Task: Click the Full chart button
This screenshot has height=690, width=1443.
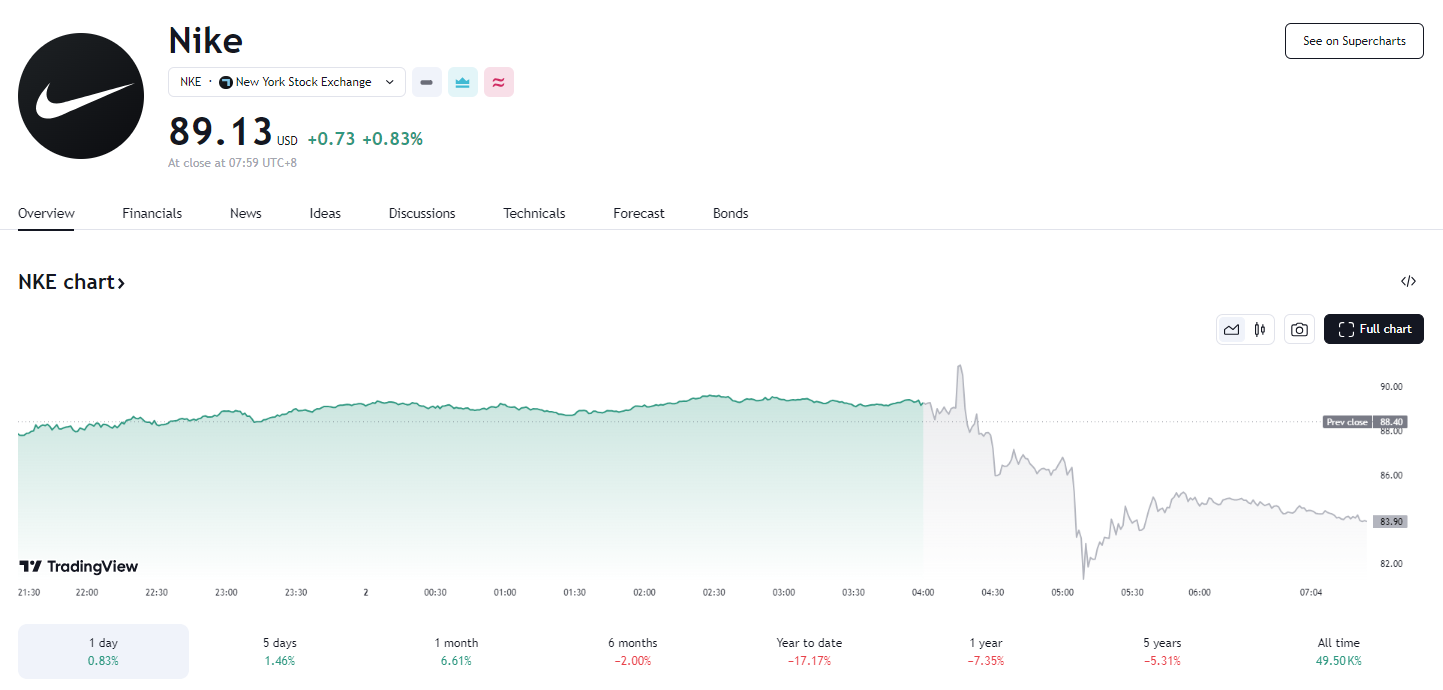Action: [x=1373, y=328]
